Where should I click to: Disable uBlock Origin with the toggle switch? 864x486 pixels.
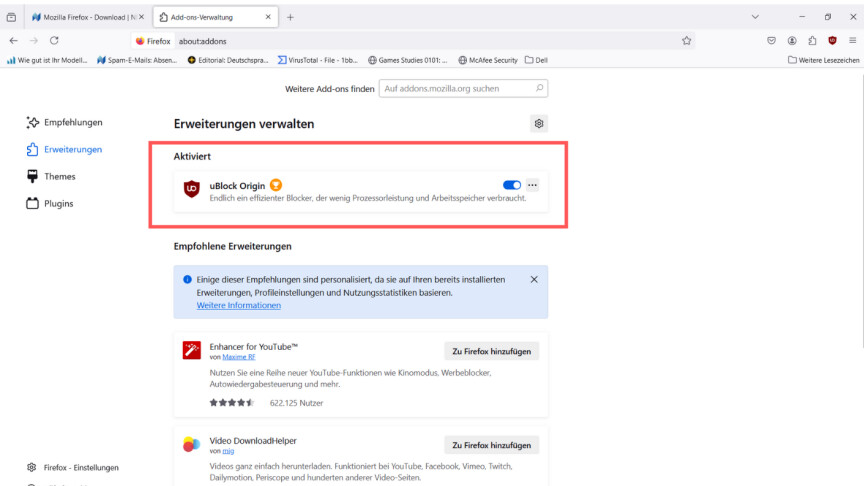pos(512,185)
